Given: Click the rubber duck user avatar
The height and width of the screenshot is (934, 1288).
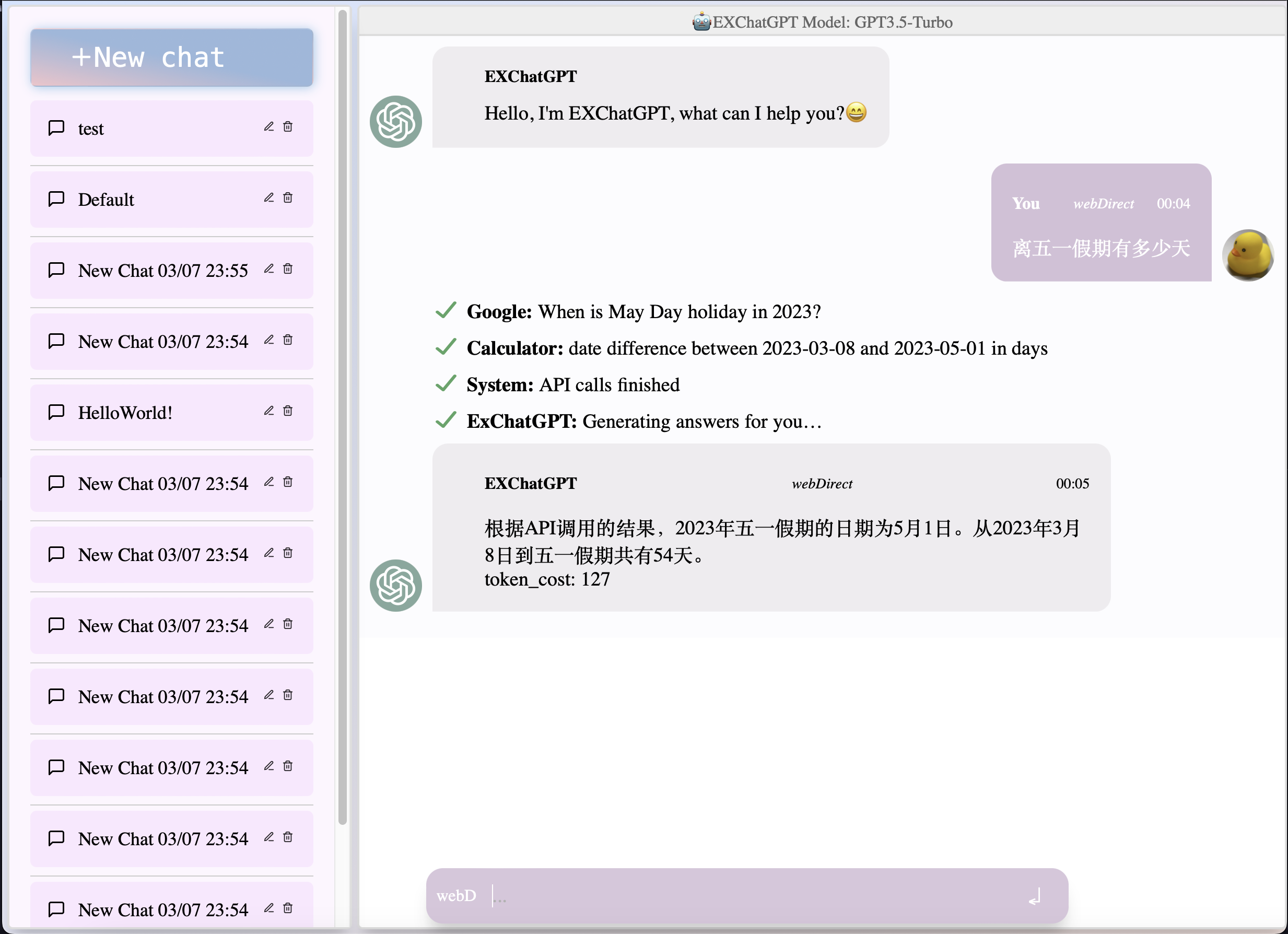Looking at the screenshot, I should click(1247, 255).
